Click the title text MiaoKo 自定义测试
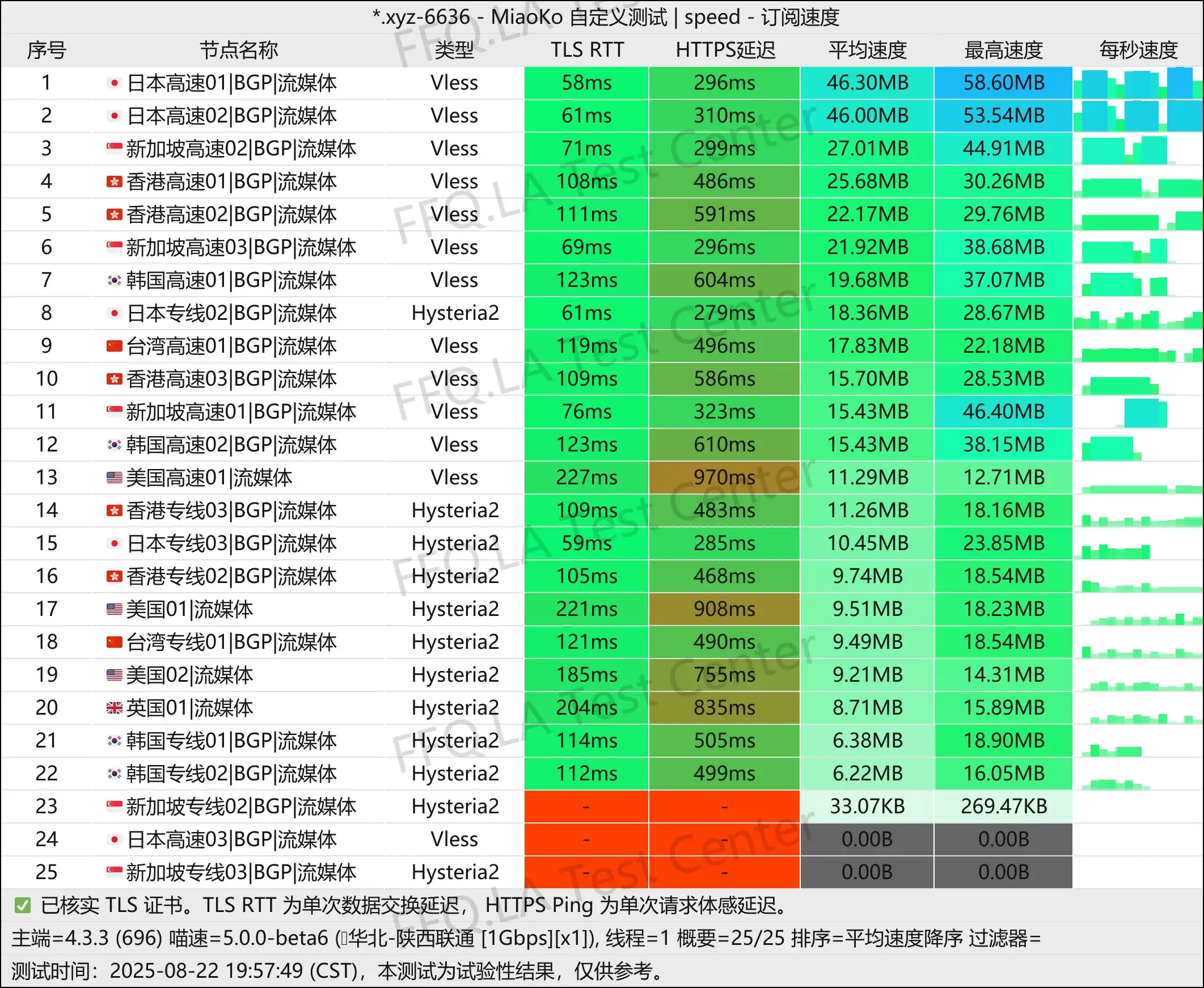The height and width of the screenshot is (988, 1204). pyautogui.click(x=578, y=17)
